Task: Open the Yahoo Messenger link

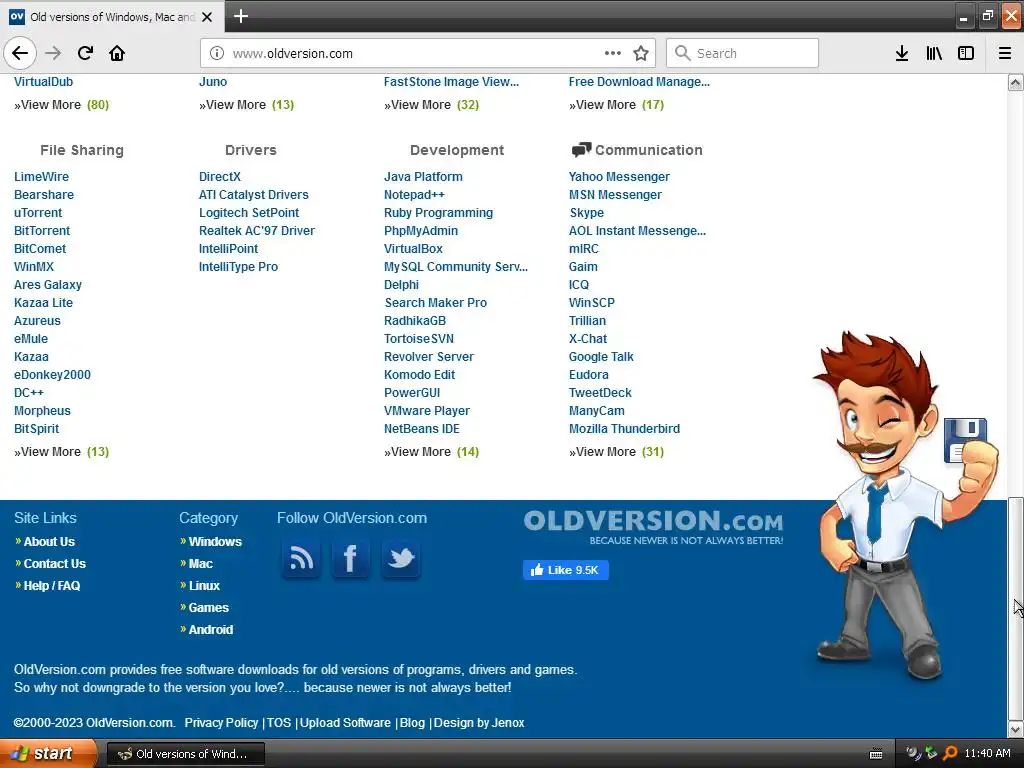Action: click(x=619, y=177)
